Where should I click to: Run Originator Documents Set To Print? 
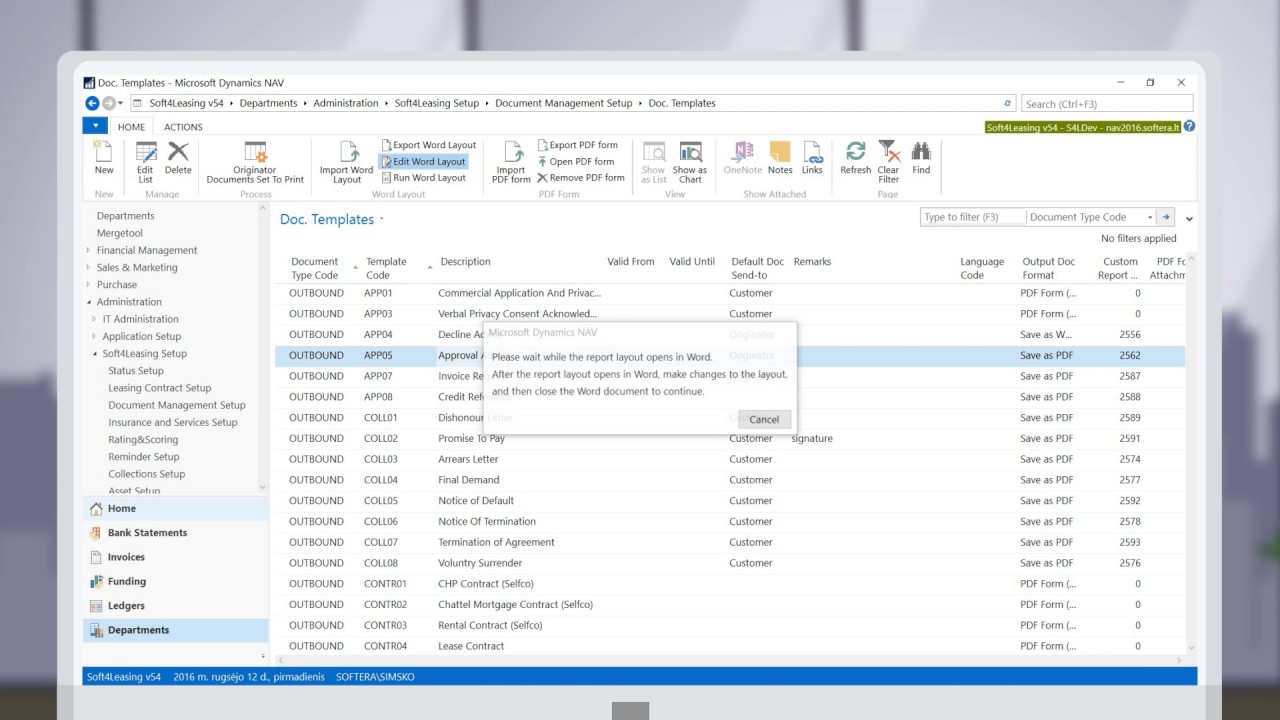[x=255, y=162]
